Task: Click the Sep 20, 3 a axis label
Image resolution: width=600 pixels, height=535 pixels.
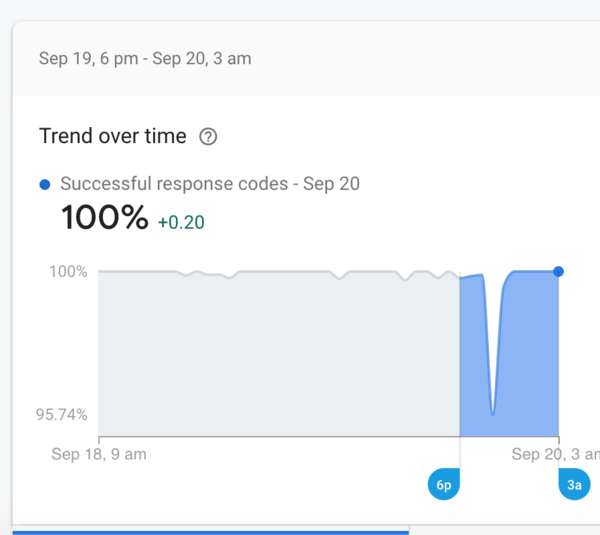Action: pyautogui.click(x=555, y=455)
